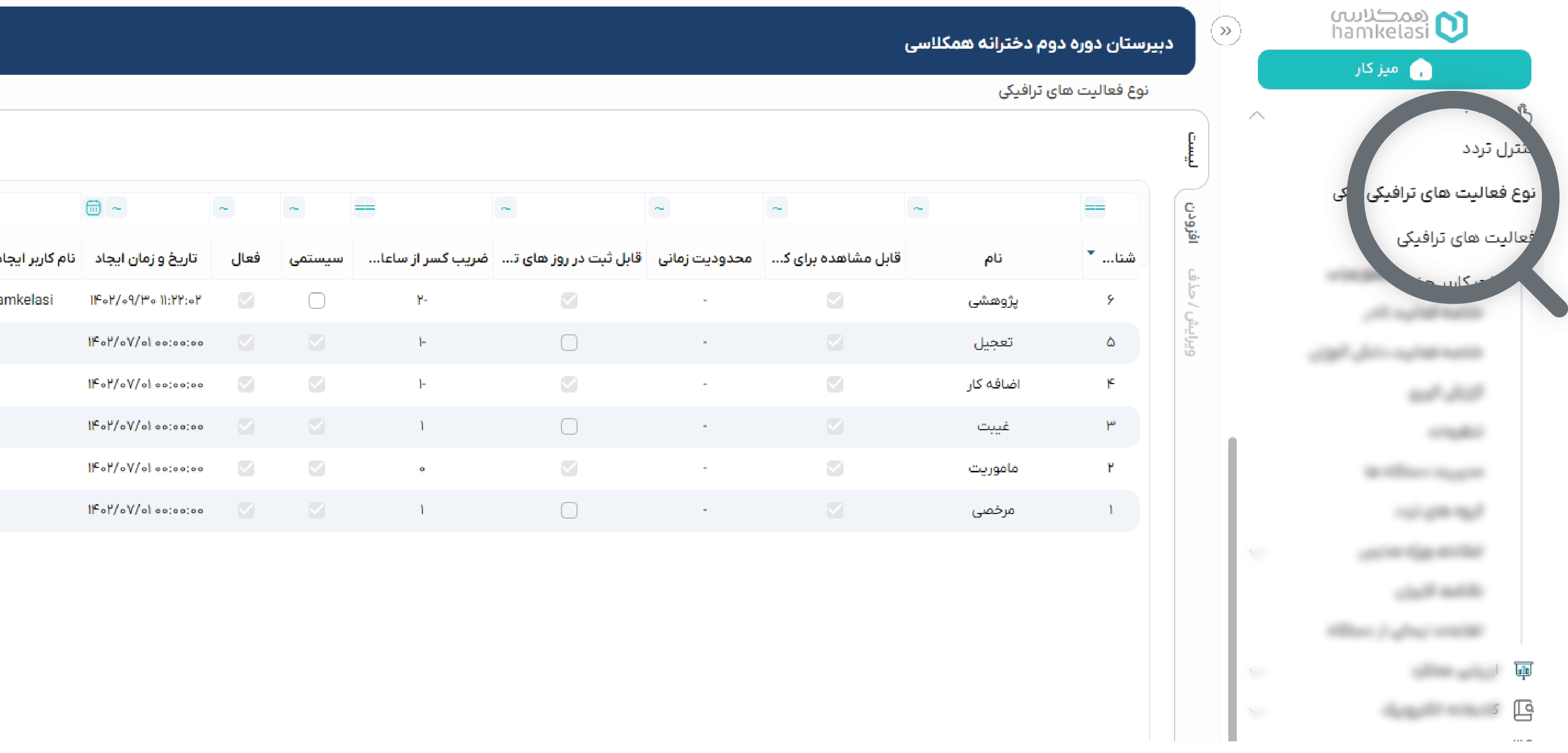Select نوع فعالیت های ترافیکی menu item

[1450, 193]
